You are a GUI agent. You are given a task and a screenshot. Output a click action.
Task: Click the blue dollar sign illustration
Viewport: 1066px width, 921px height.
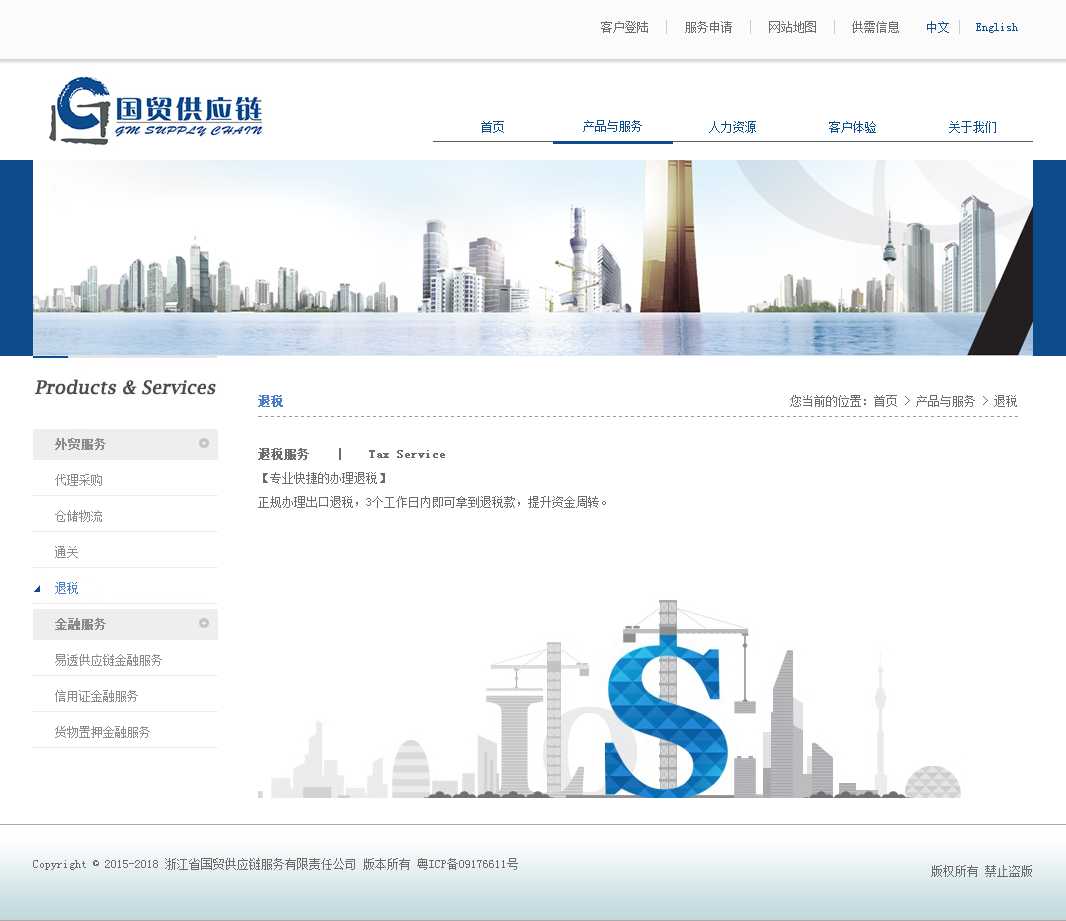point(663,718)
